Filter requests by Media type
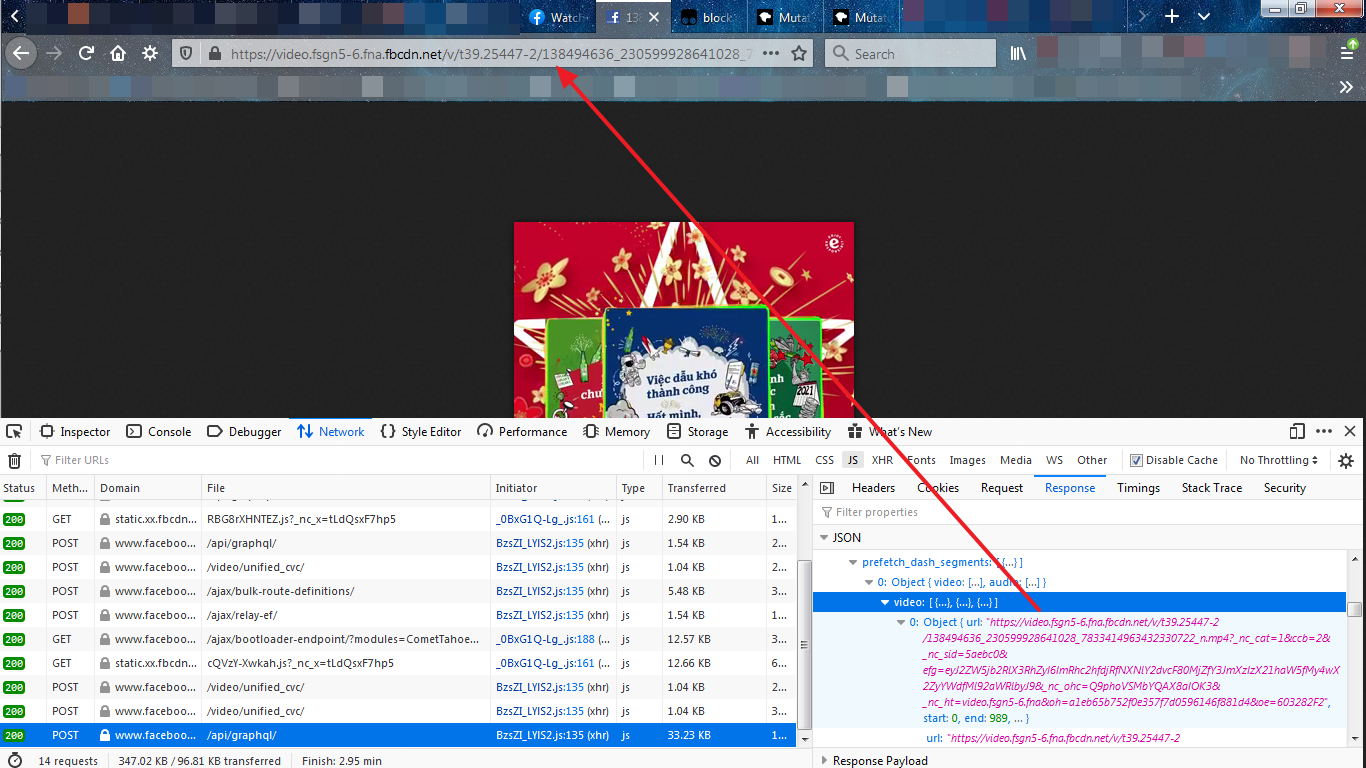1366x768 pixels. point(1015,460)
